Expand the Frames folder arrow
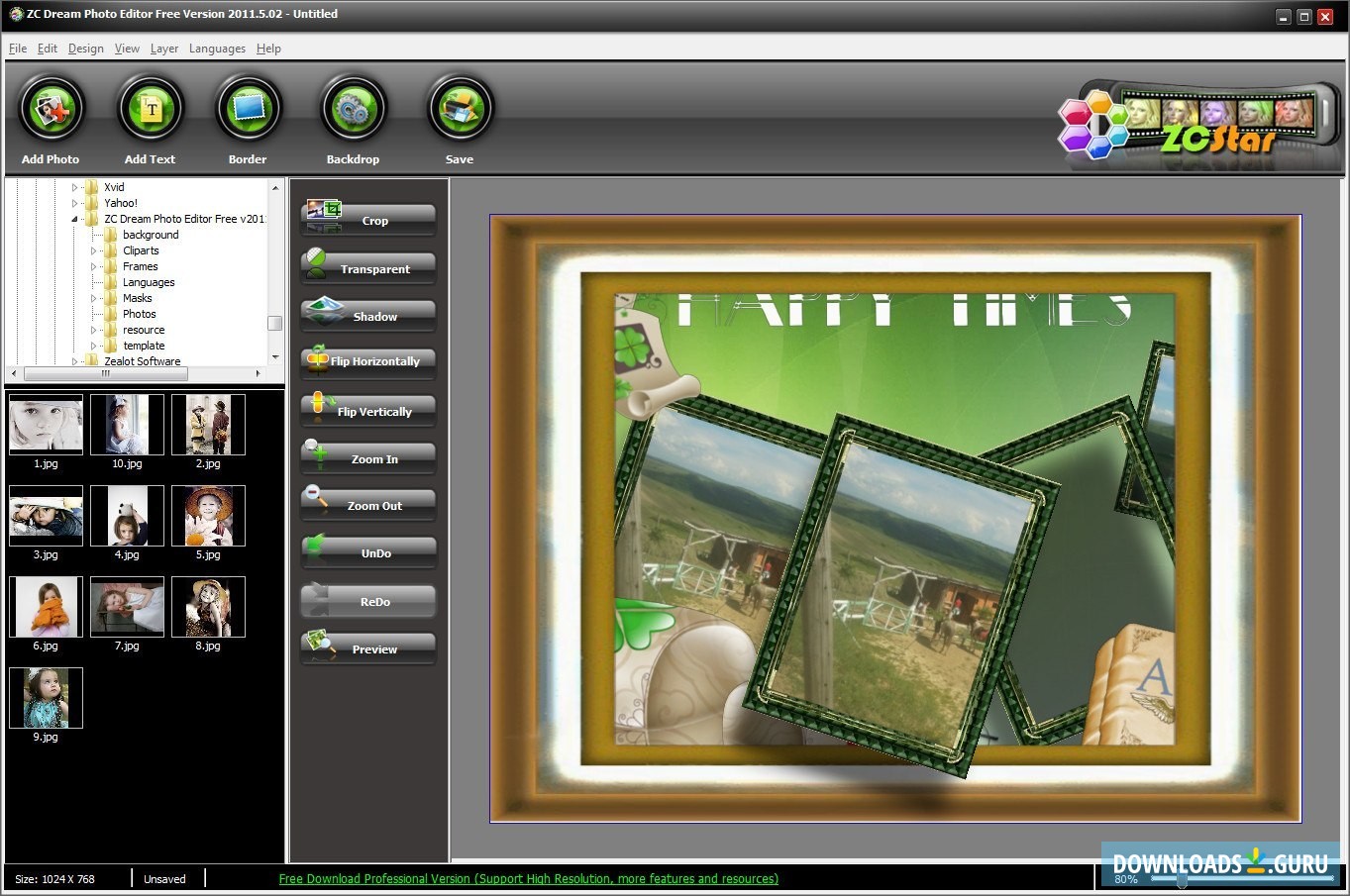Image resolution: width=1350 pixels, height=896 pixels. tap(93, 266)
